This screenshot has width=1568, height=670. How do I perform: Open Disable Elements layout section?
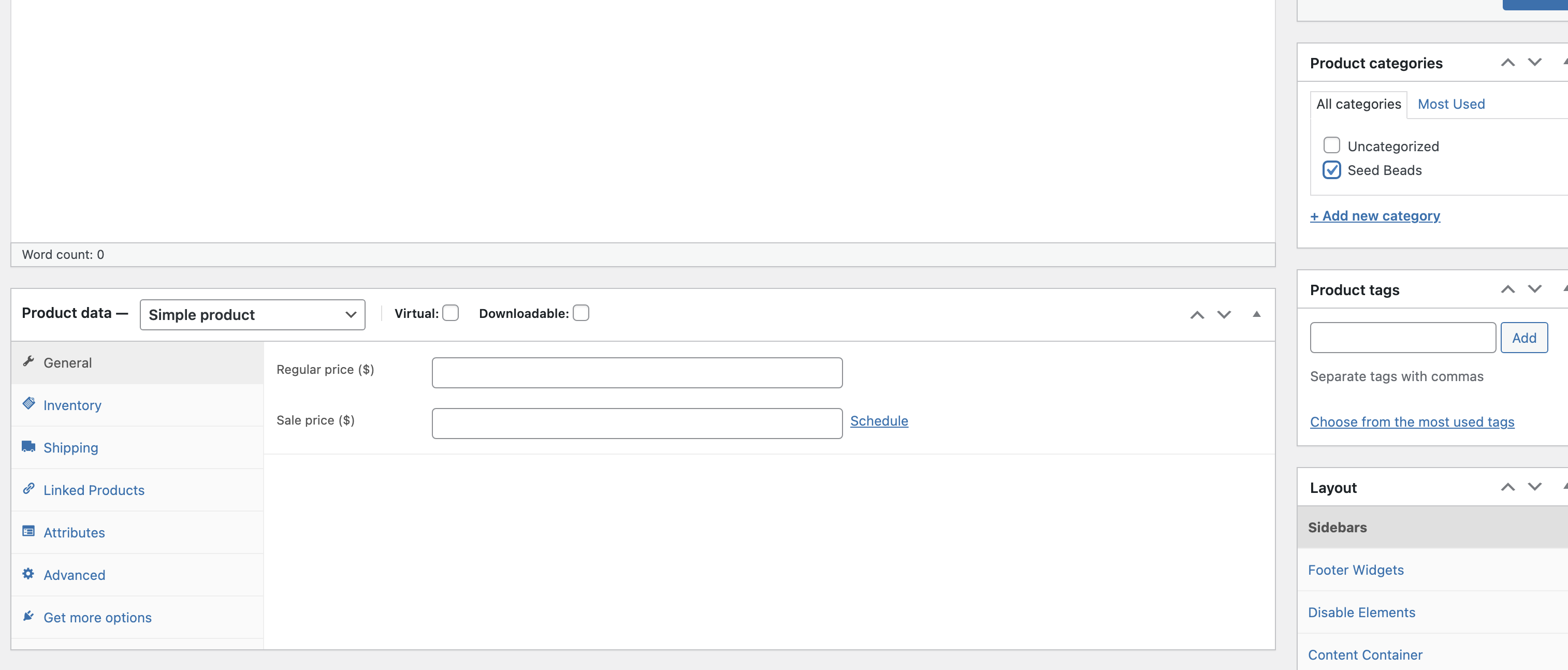(1432, 613)
